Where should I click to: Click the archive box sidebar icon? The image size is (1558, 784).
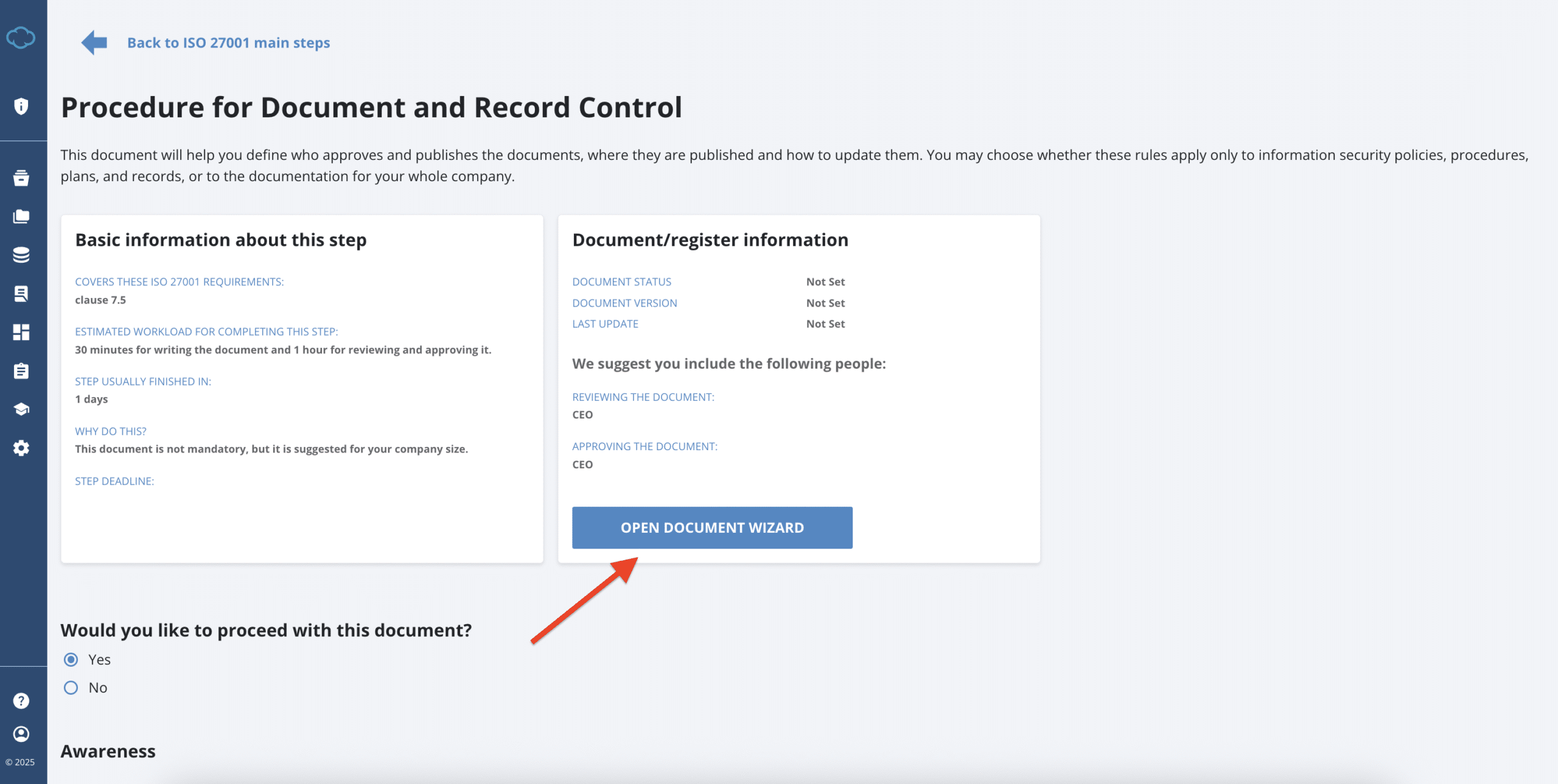pyautogui.click(x=21, y=178)
